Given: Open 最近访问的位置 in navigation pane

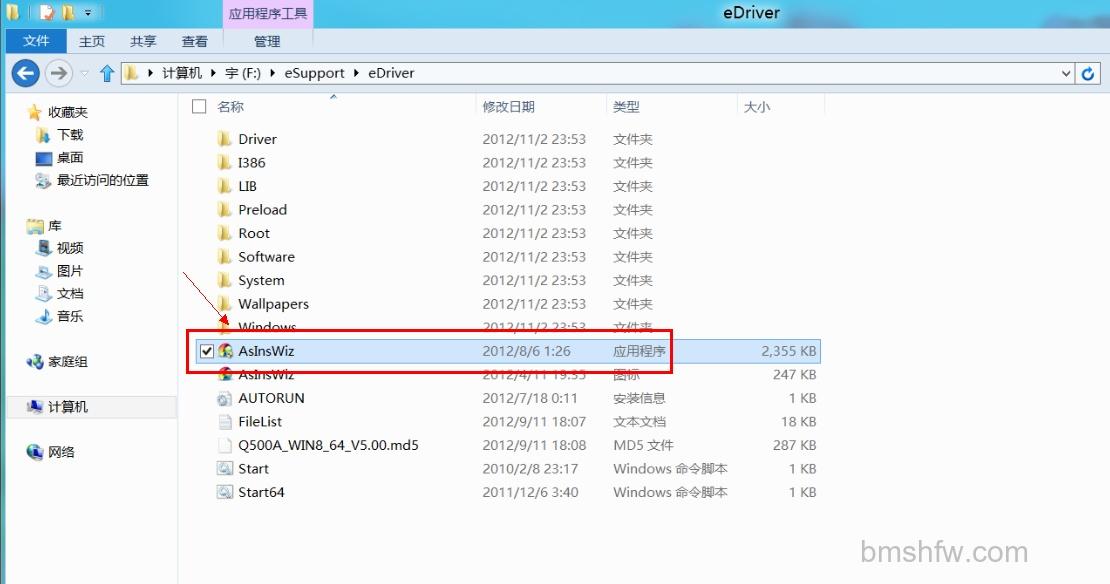Looking at the screenshot, I should coord(103,180).
